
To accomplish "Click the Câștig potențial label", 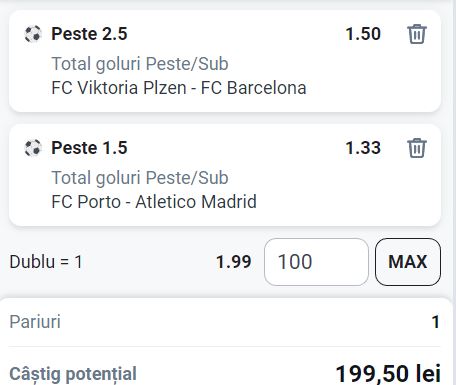I will pyautogui.click(x=73, y=374).
